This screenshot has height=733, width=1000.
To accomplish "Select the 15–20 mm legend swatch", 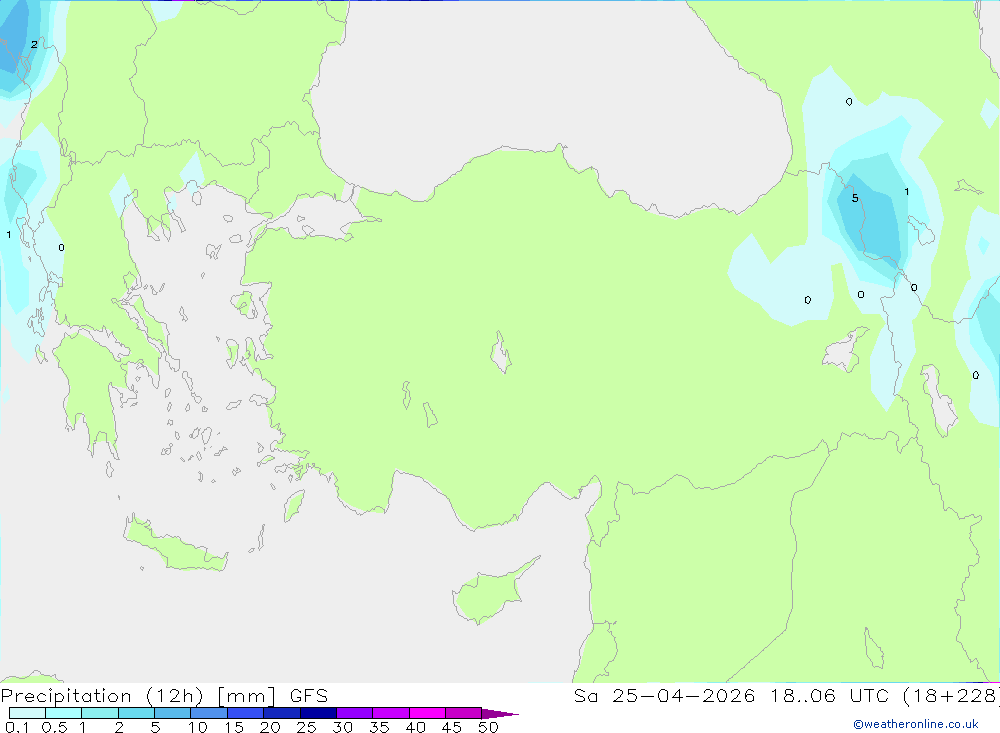I will pos(246,713).
